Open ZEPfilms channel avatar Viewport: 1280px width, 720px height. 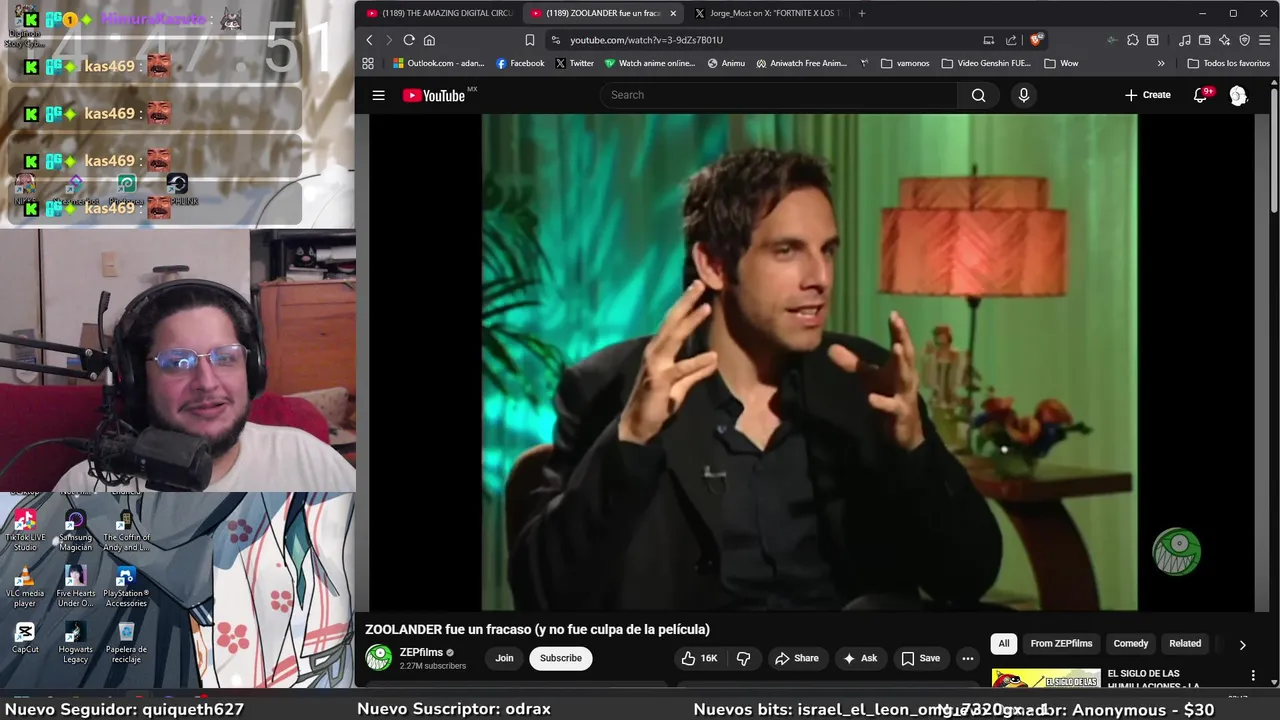tap(379, 657)
